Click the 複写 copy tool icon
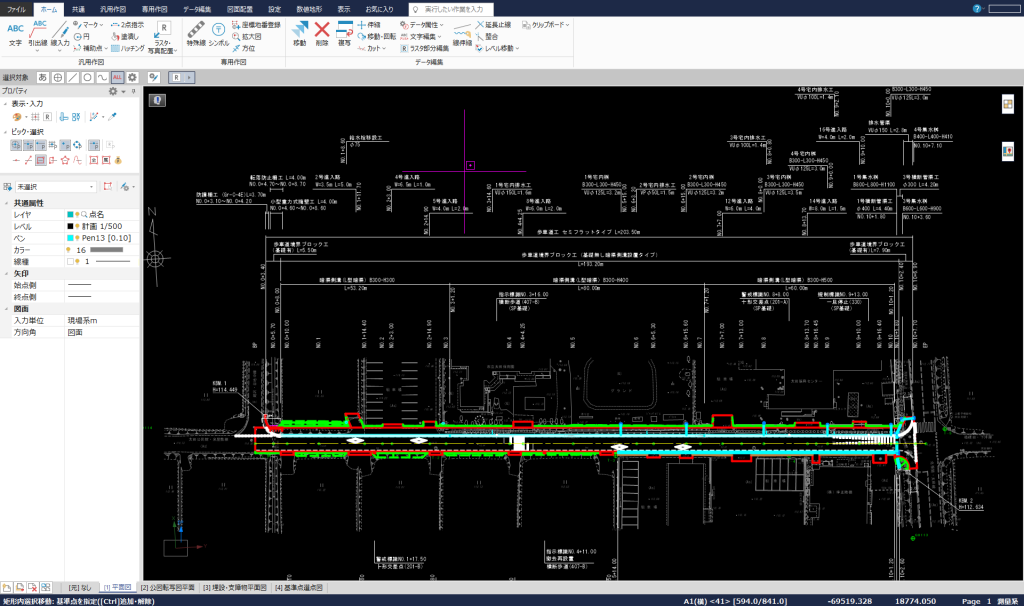1024x606 pixels. [x=344, y=33]
